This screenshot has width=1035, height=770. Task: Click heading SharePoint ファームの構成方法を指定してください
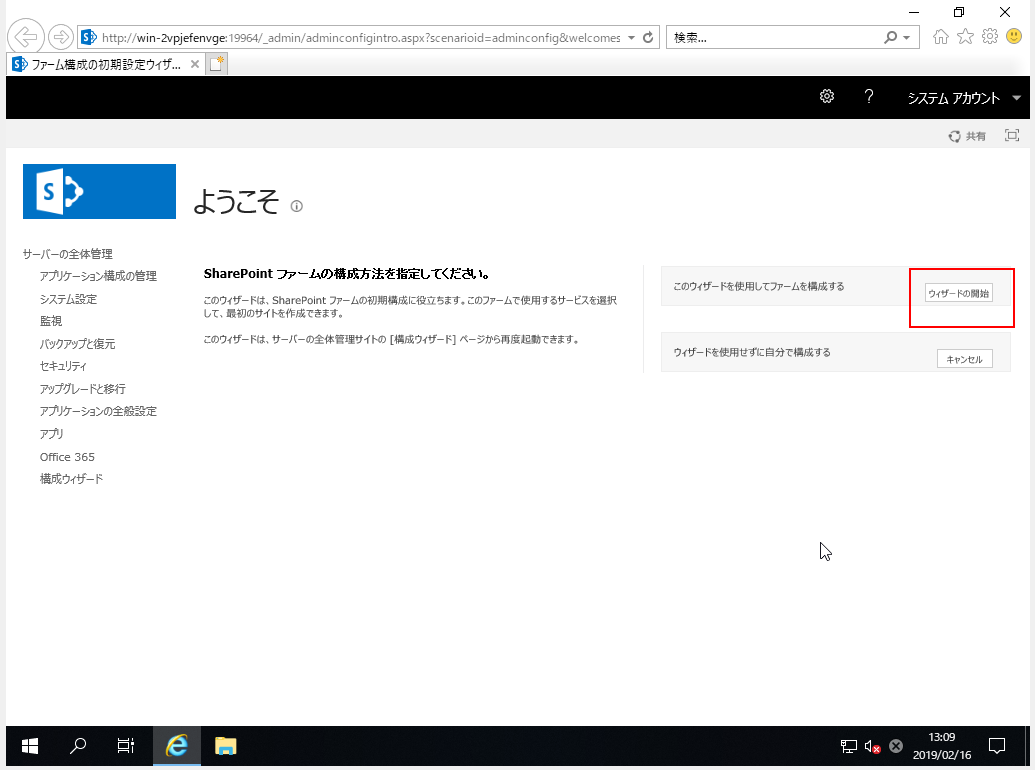[347, 274]
